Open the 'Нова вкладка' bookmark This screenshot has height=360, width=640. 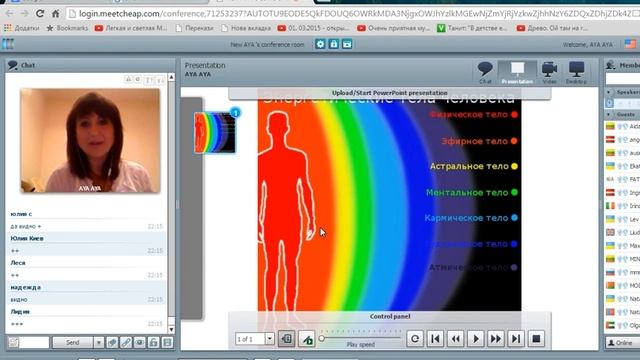coord(246,28)
